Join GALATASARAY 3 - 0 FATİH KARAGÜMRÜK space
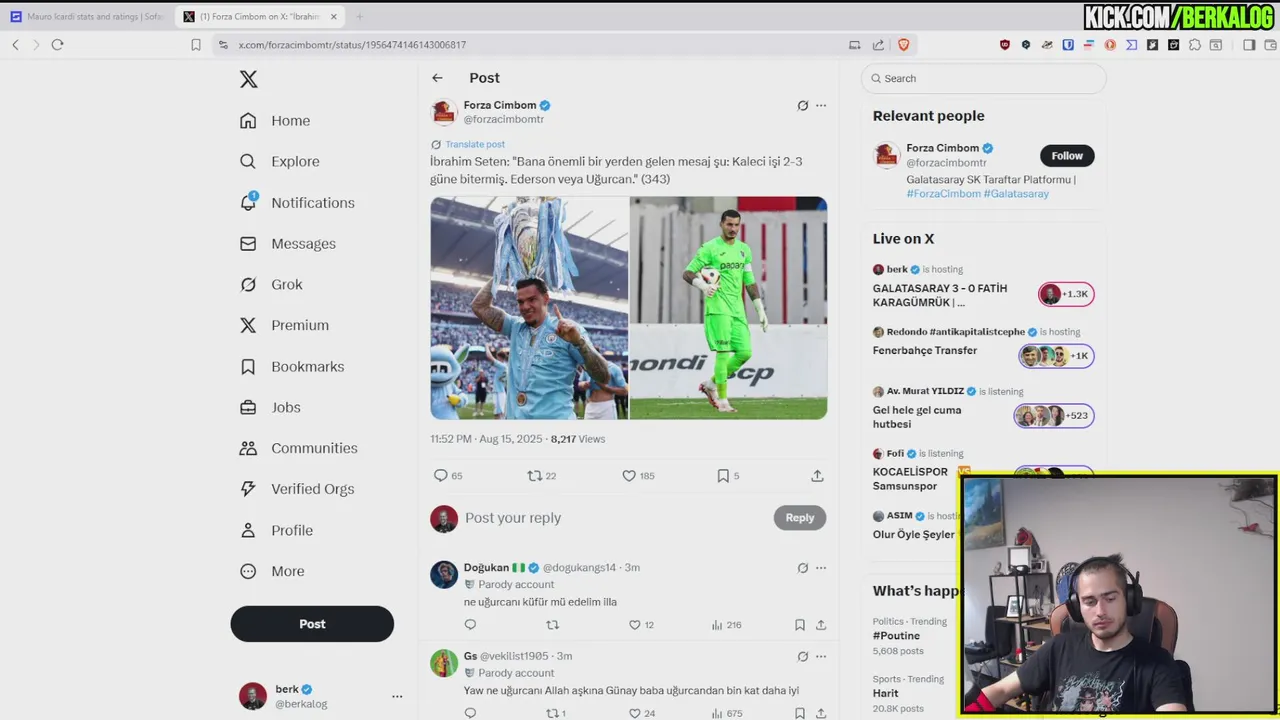Image resolution: width=1280 pixels, height=720 pixels. 984,288
